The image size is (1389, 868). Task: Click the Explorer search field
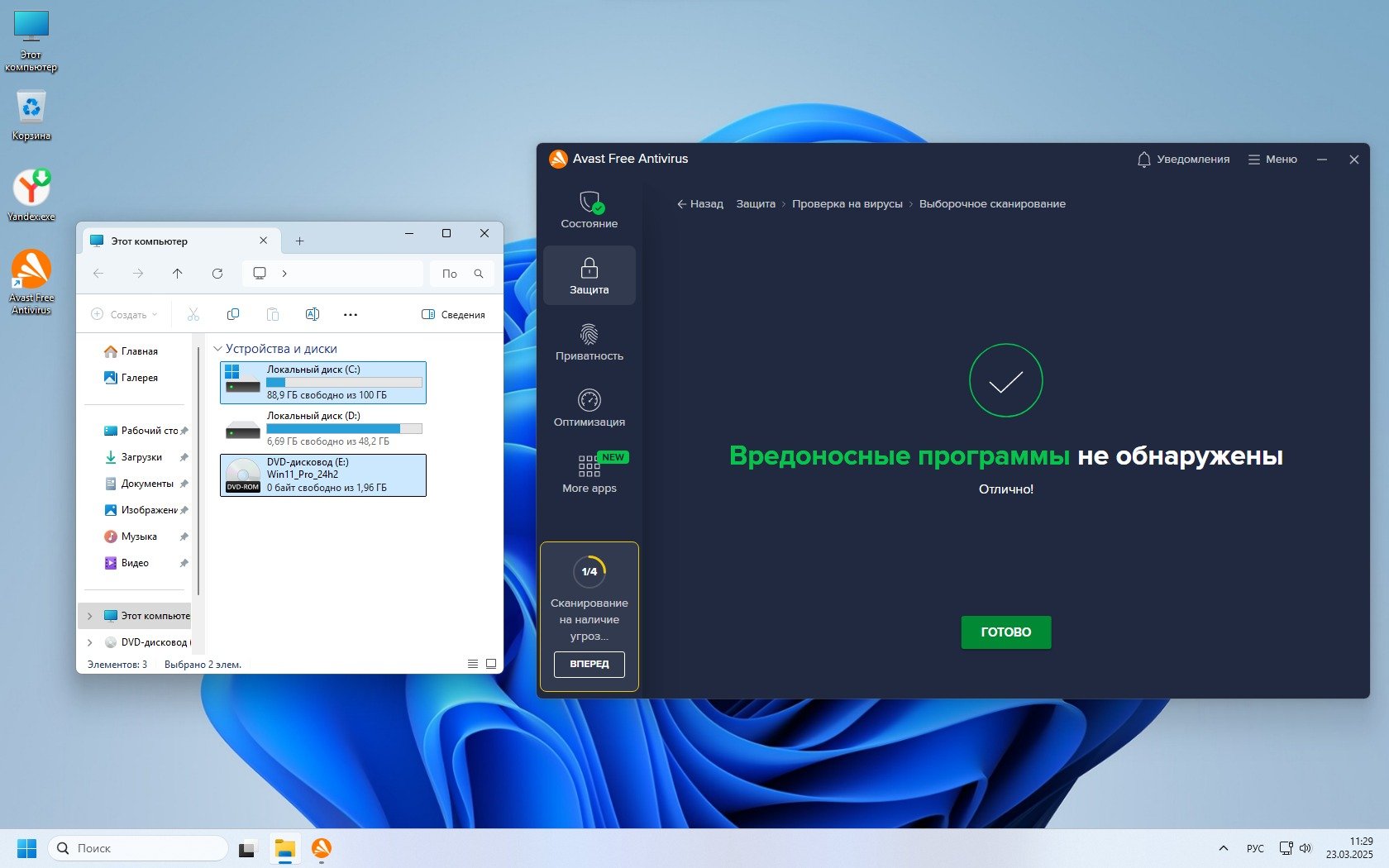click(462, 274)
